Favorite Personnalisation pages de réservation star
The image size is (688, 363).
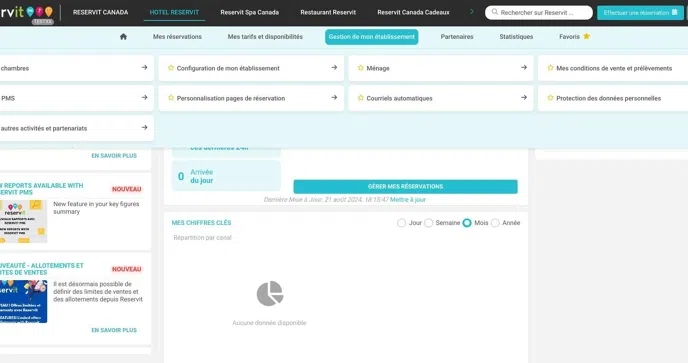tap(171, 98)
